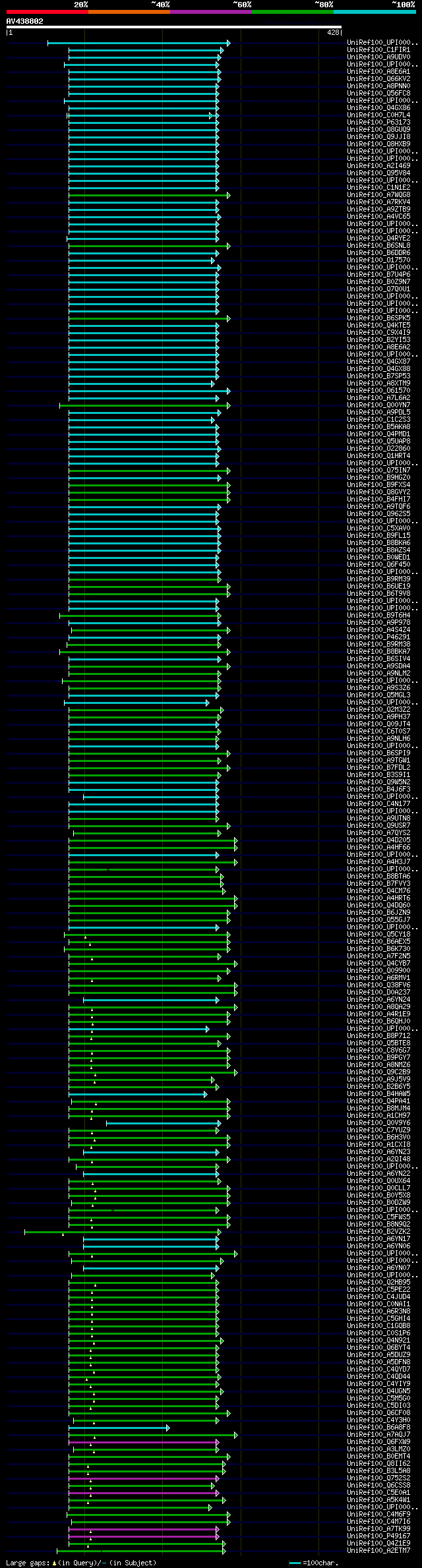Select the UniRef100_P63173 label
This screenshot has height=1568, width=422.
378,122
